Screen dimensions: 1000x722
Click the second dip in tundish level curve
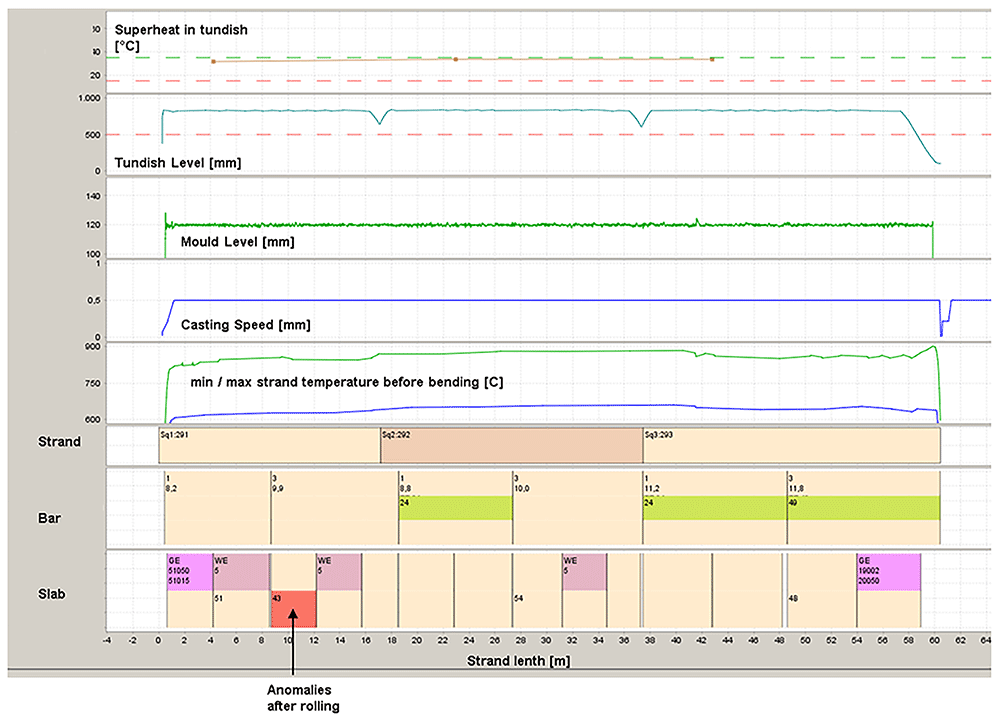click(x=642, y=119)
